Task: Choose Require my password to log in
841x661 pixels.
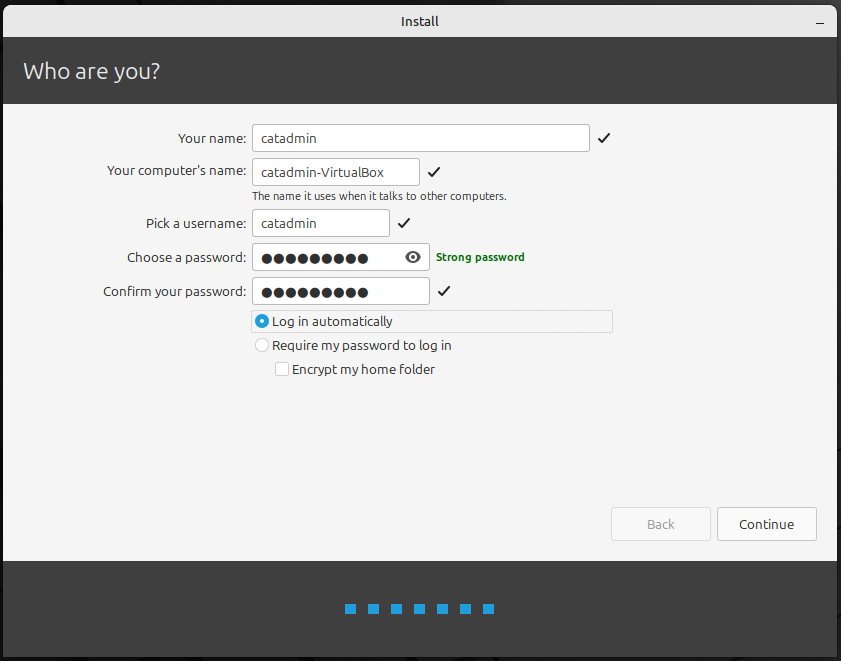Action: click(x=263, y=345)
